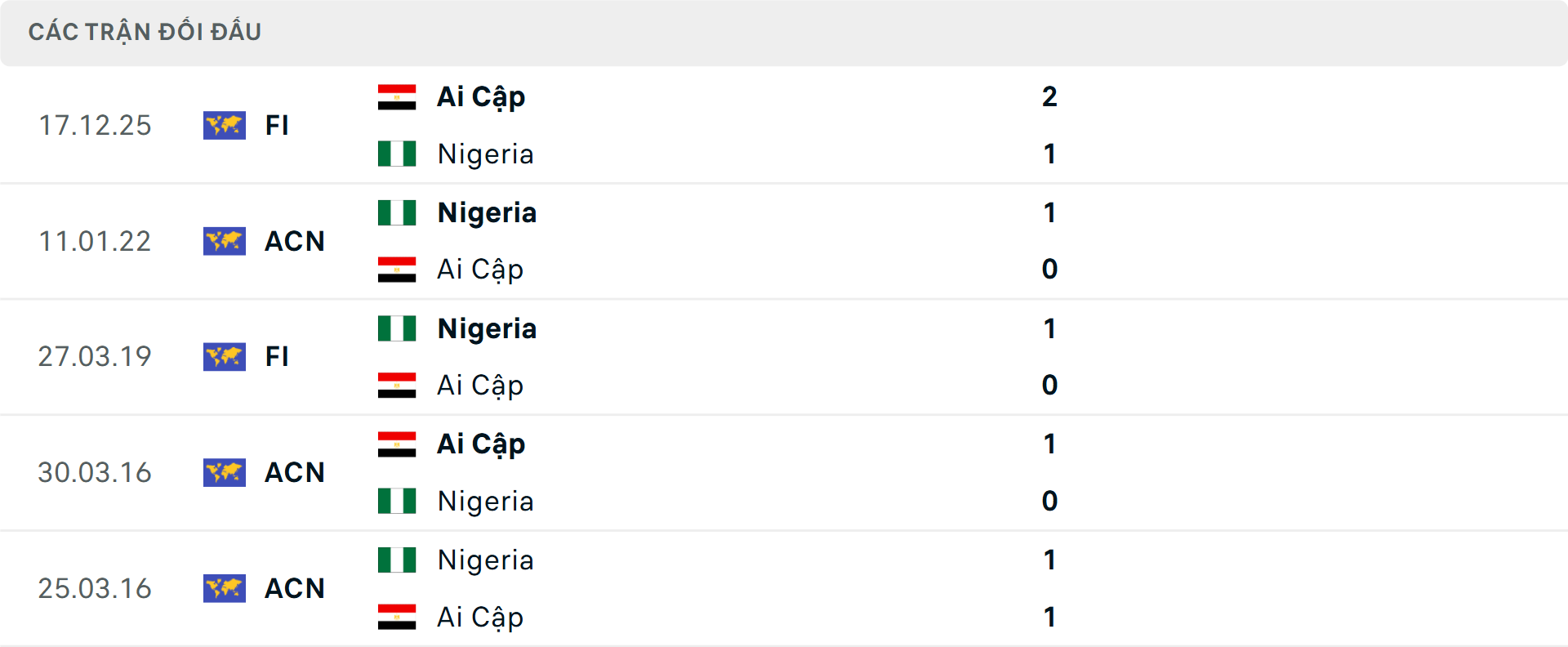The image size is (1568, 647).
Task: Click the score 2 of Ai Cập in the first match
Action: click(1050, 96)
